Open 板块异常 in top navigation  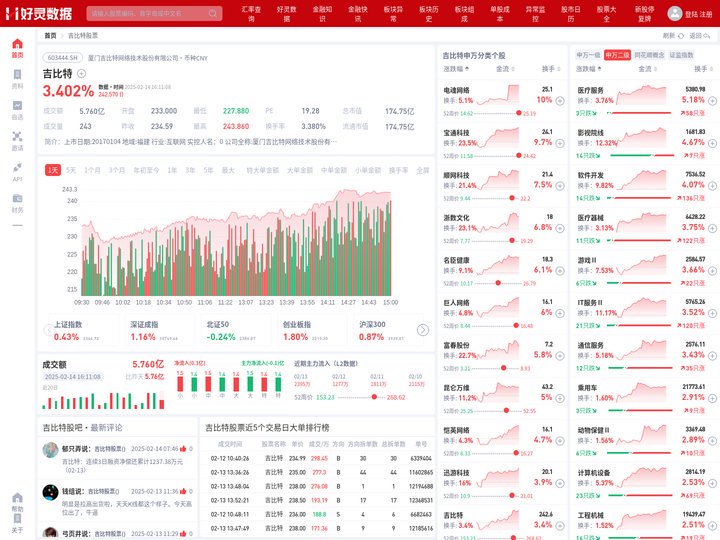(393, 14)
